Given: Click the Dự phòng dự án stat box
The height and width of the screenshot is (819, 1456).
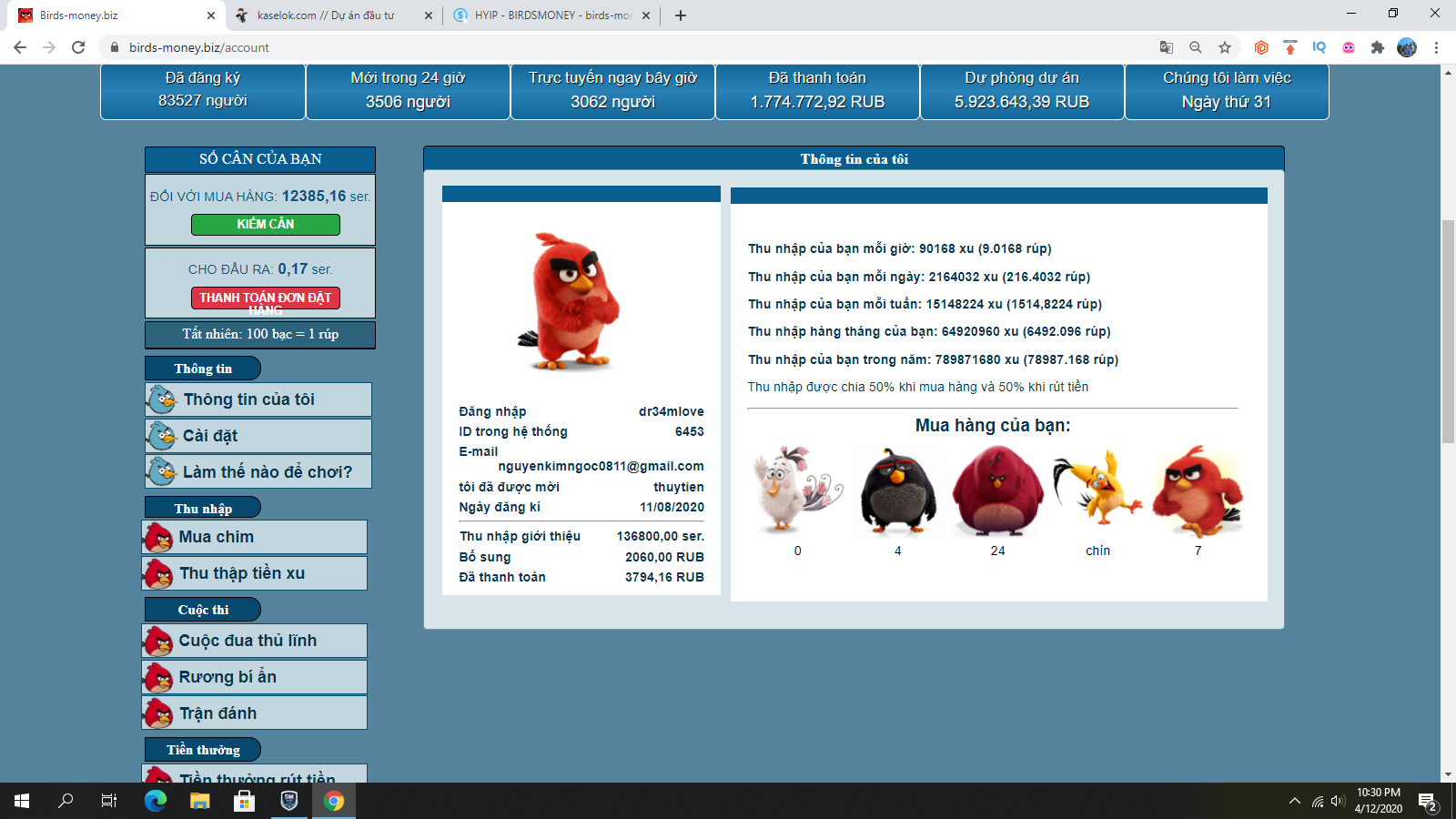Looking at the screenshot, I should (1022, 91).
